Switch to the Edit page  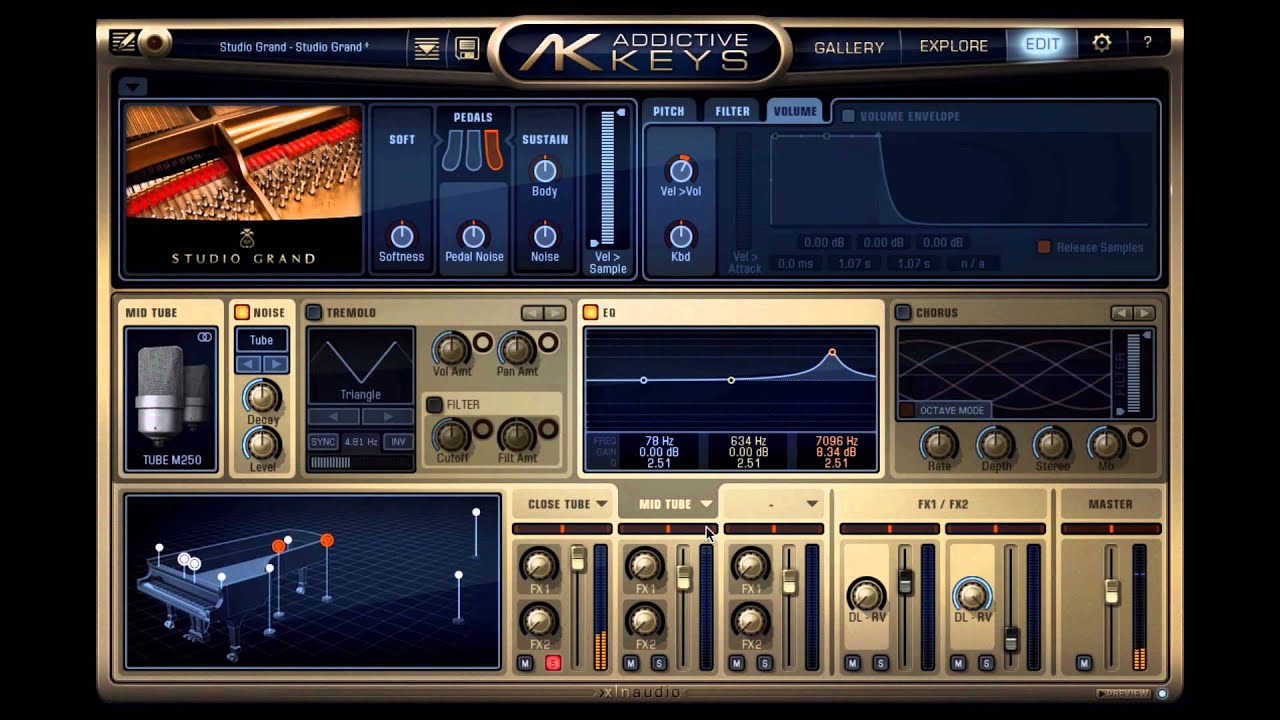(x=1042, y=45)
